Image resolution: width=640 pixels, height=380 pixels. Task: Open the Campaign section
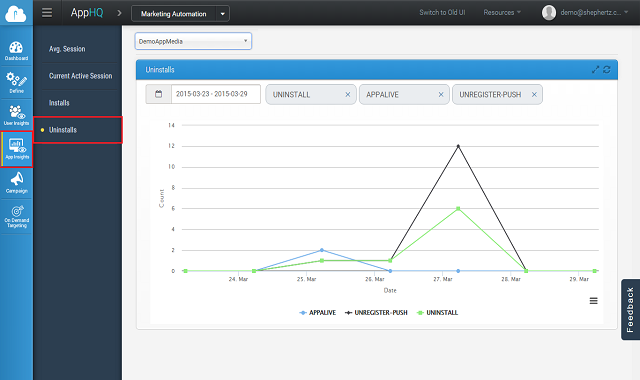click(16, 182)
